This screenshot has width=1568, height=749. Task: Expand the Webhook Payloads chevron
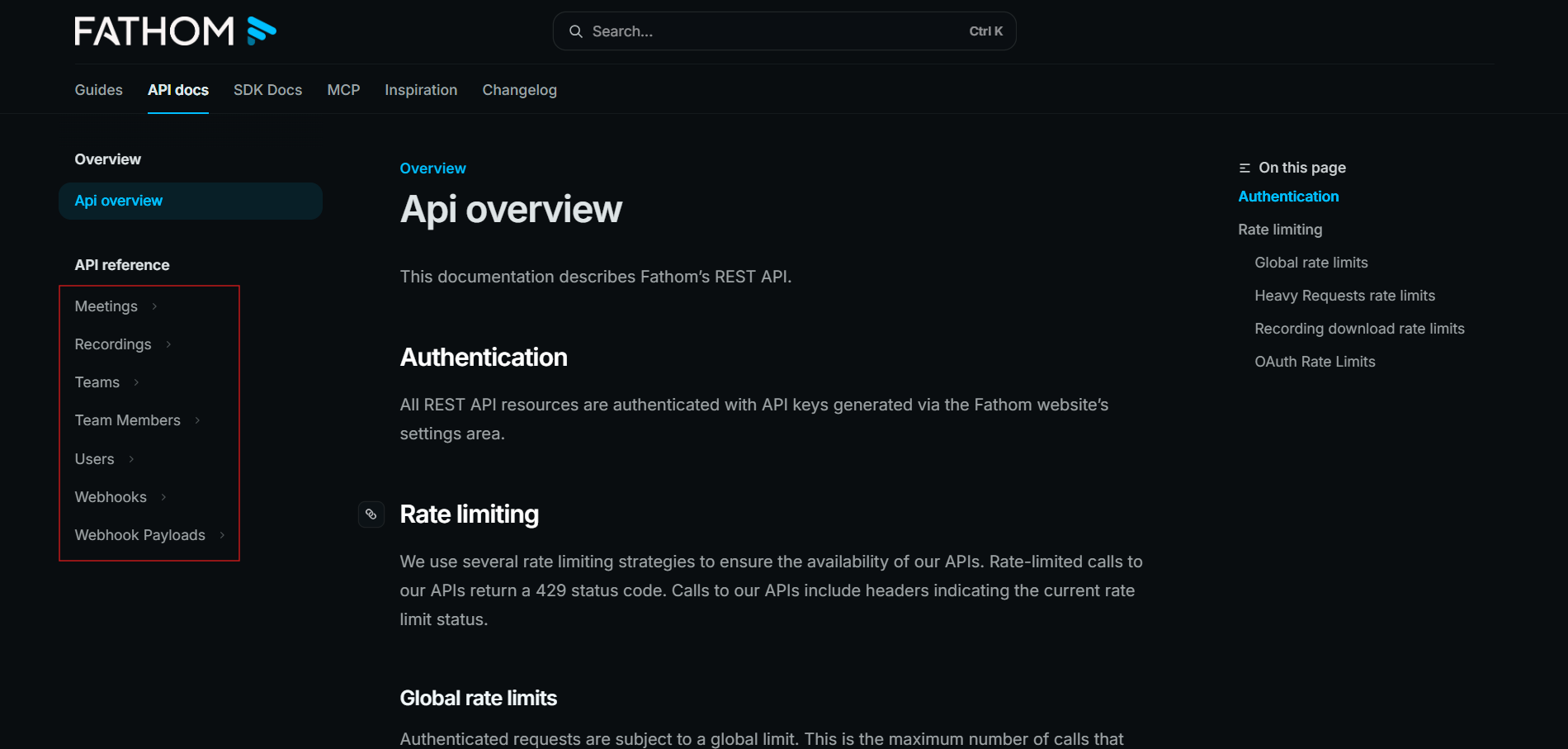(222, 535)
